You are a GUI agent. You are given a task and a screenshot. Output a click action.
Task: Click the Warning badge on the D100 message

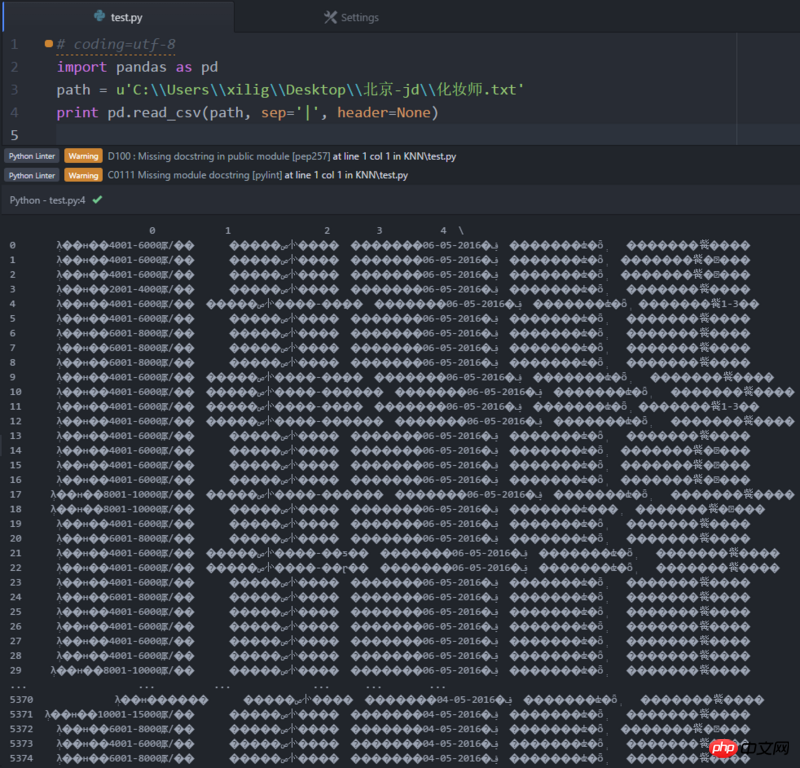(83, 156)
